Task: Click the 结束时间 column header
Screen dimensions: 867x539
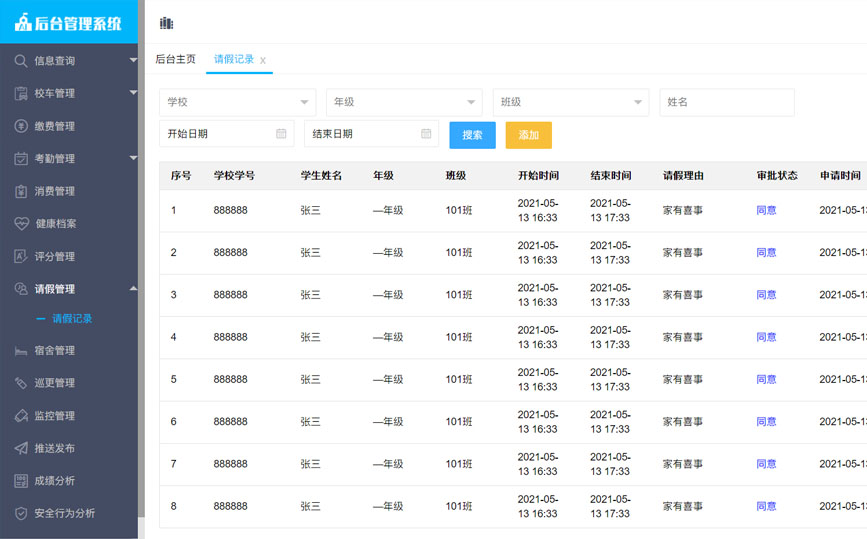Action: click(x=610, y=176)
